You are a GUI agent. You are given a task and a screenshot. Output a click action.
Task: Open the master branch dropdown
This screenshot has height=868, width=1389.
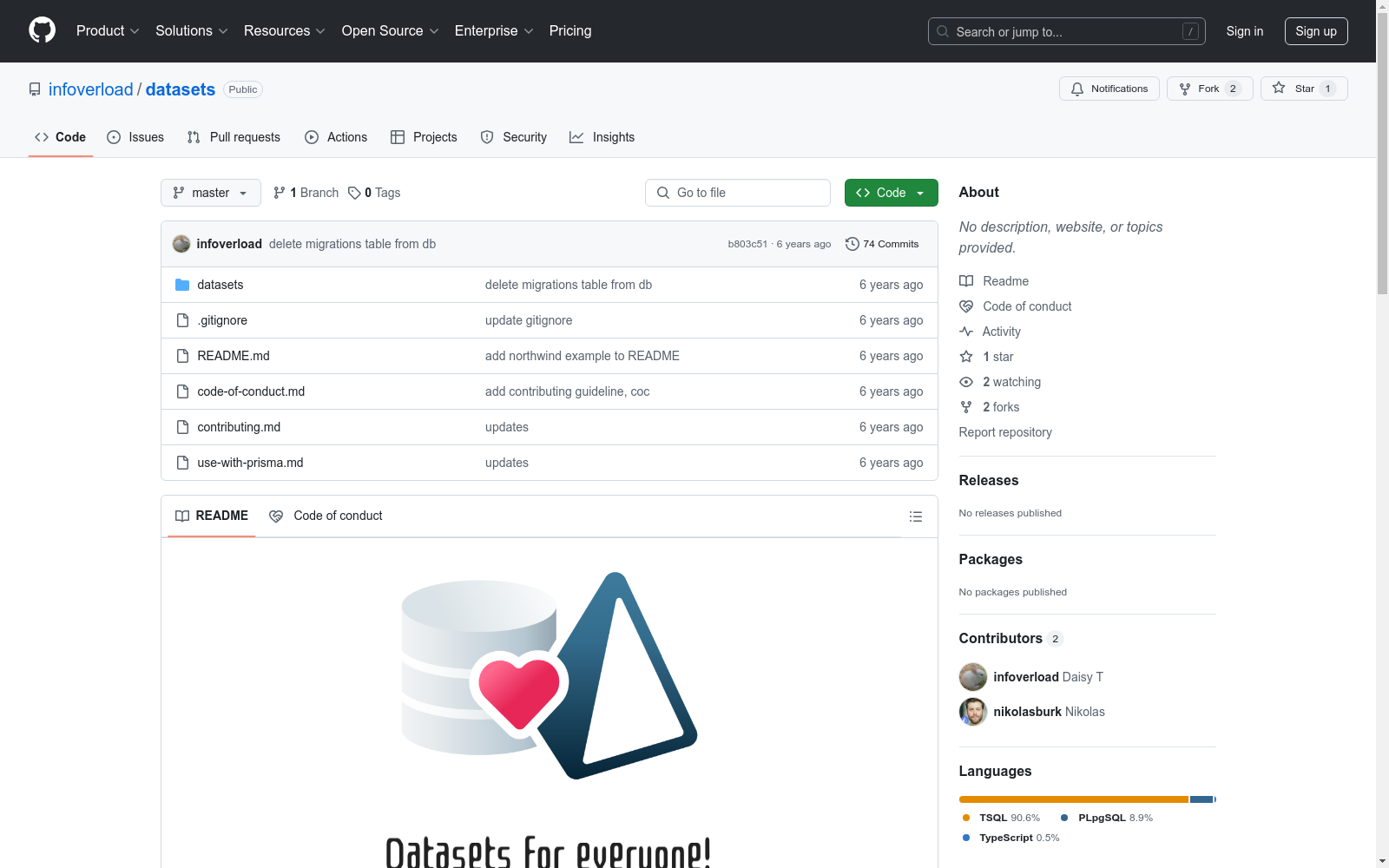[211, 193]
